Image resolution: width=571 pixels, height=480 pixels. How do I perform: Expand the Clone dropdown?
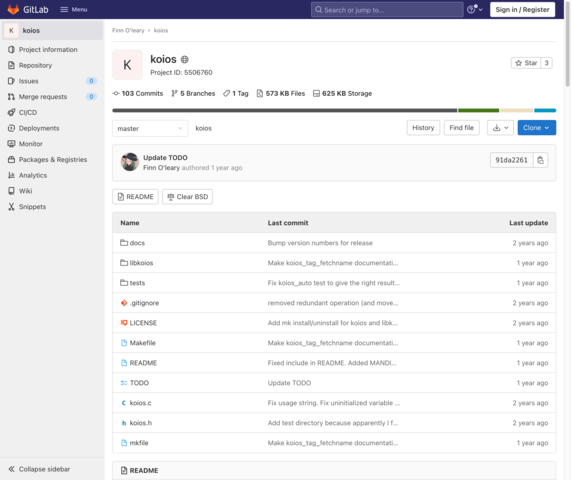pos(536,128)
